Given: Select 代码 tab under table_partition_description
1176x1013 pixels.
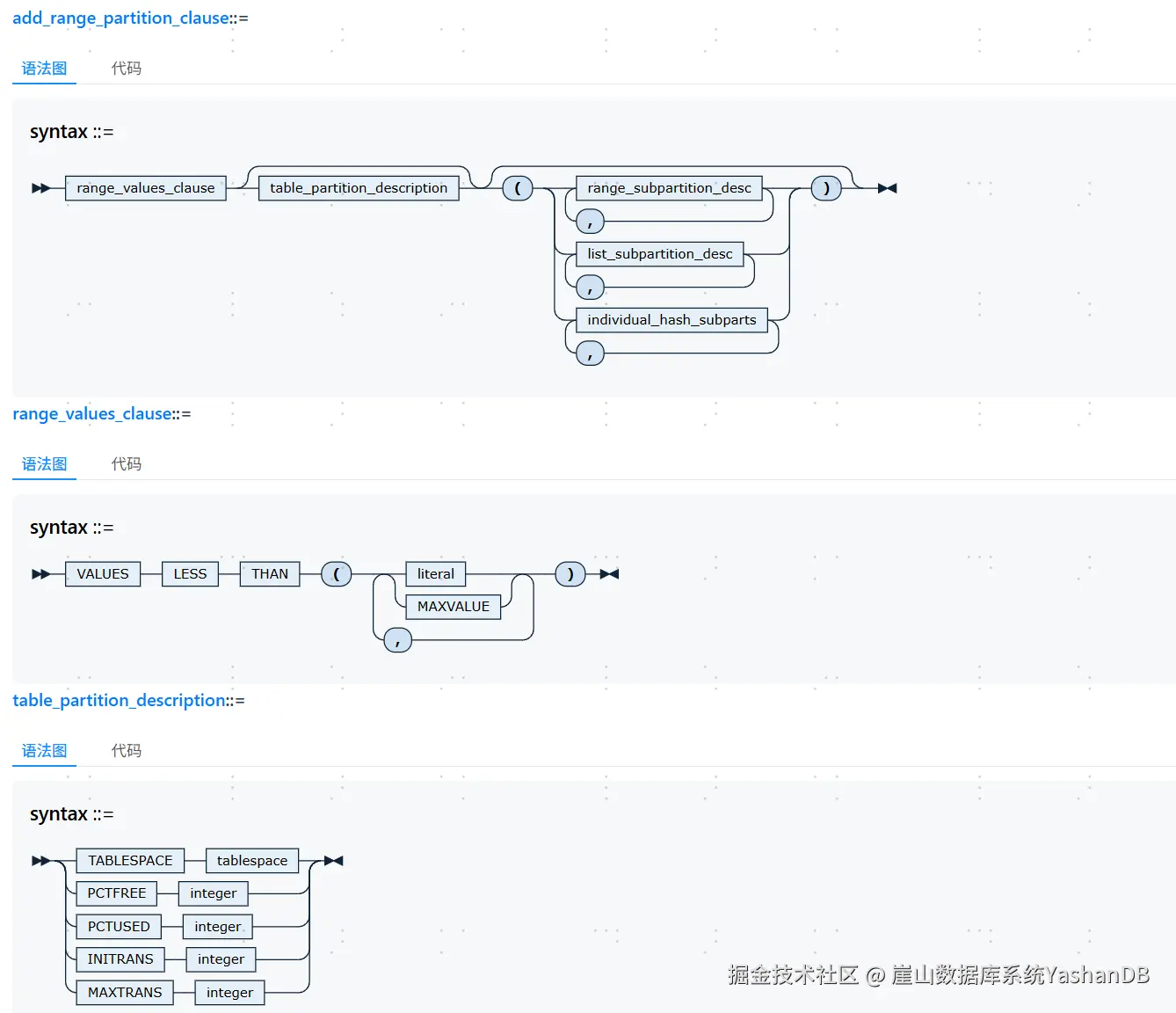Looking at the screenshot, I should click(x=126, y=750).
